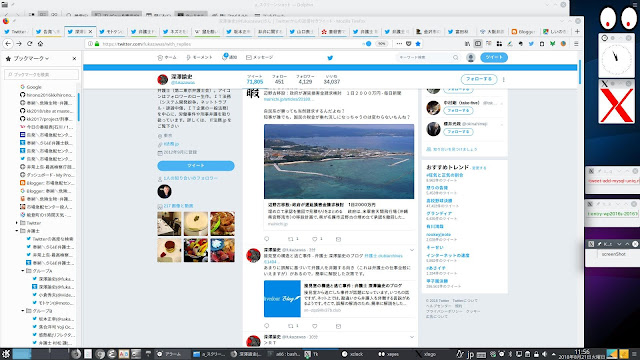The width and height of the screenshot is (640, 360).
Task: Like the livedoor Blog tweet
Action: click(315, 326)
